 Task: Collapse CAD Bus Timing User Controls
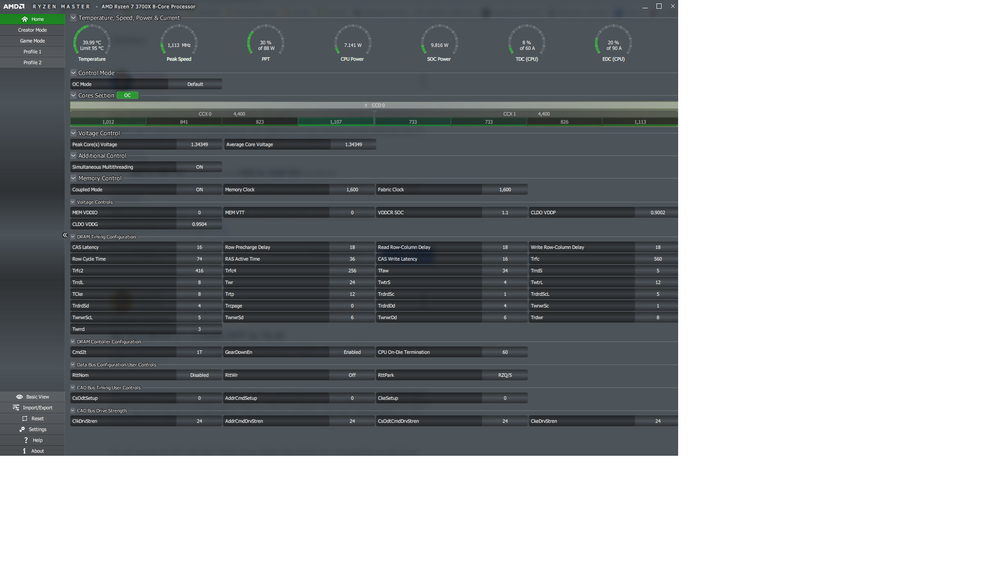pos(73,387)
